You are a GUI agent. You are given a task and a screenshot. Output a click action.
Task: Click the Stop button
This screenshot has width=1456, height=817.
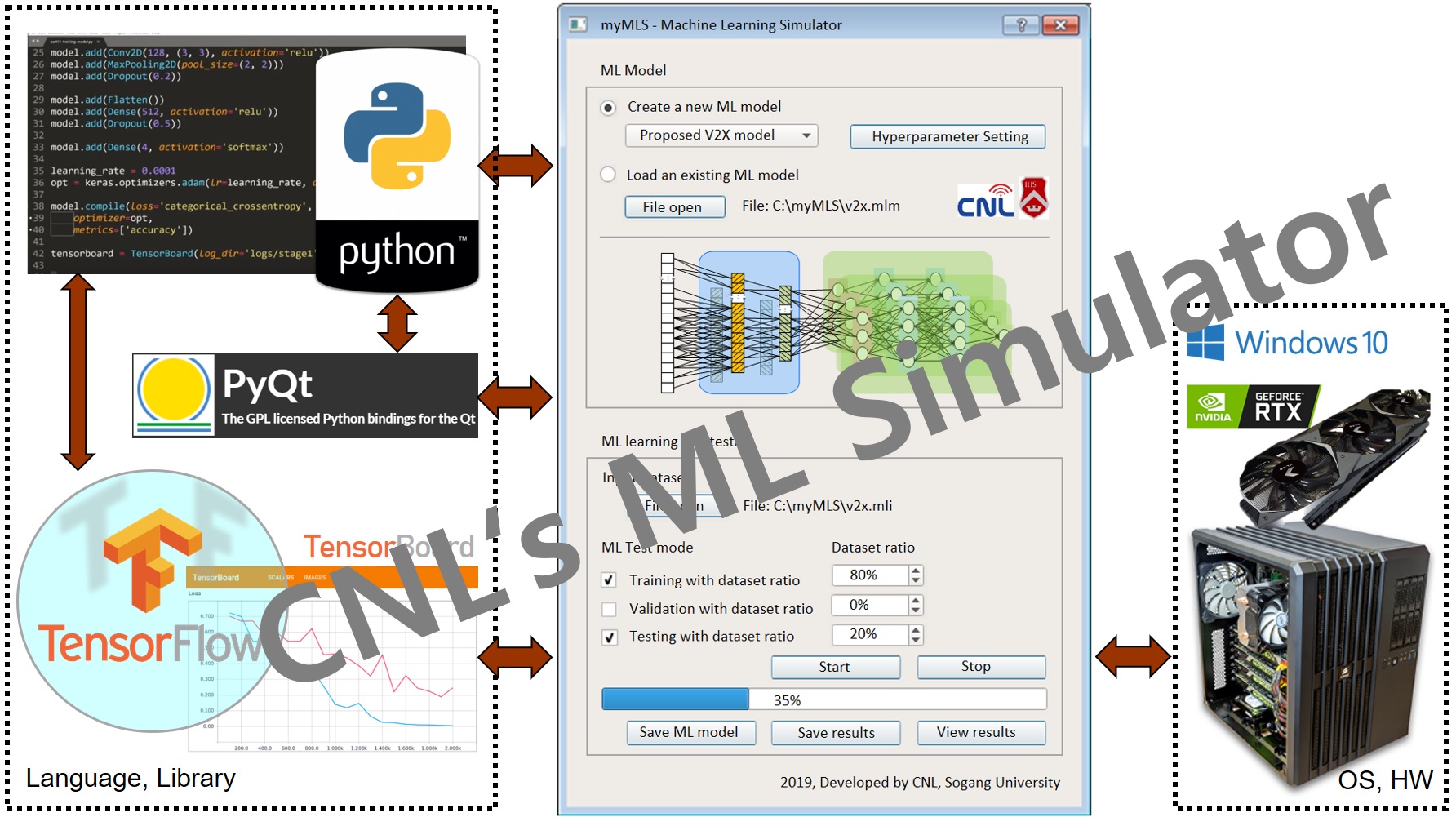tap(981, 667)
